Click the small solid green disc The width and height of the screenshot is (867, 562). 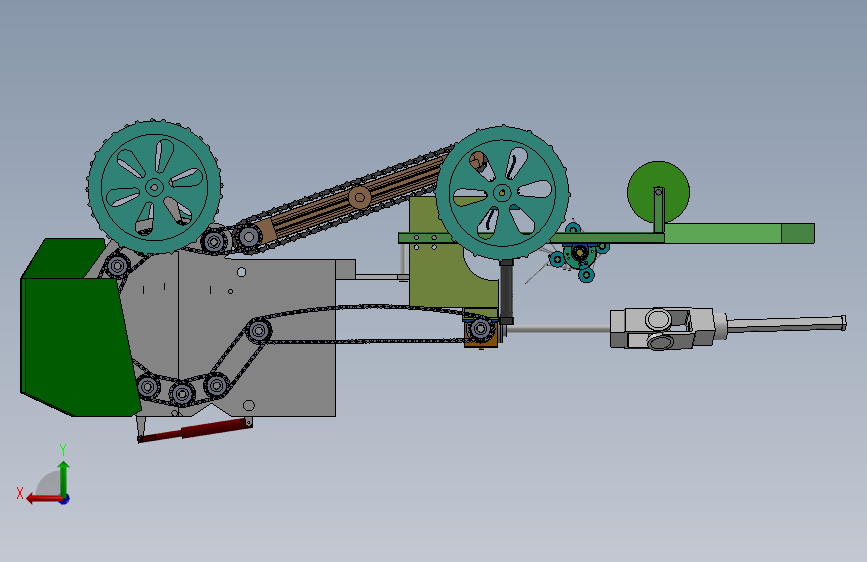(x=658, y=192)
